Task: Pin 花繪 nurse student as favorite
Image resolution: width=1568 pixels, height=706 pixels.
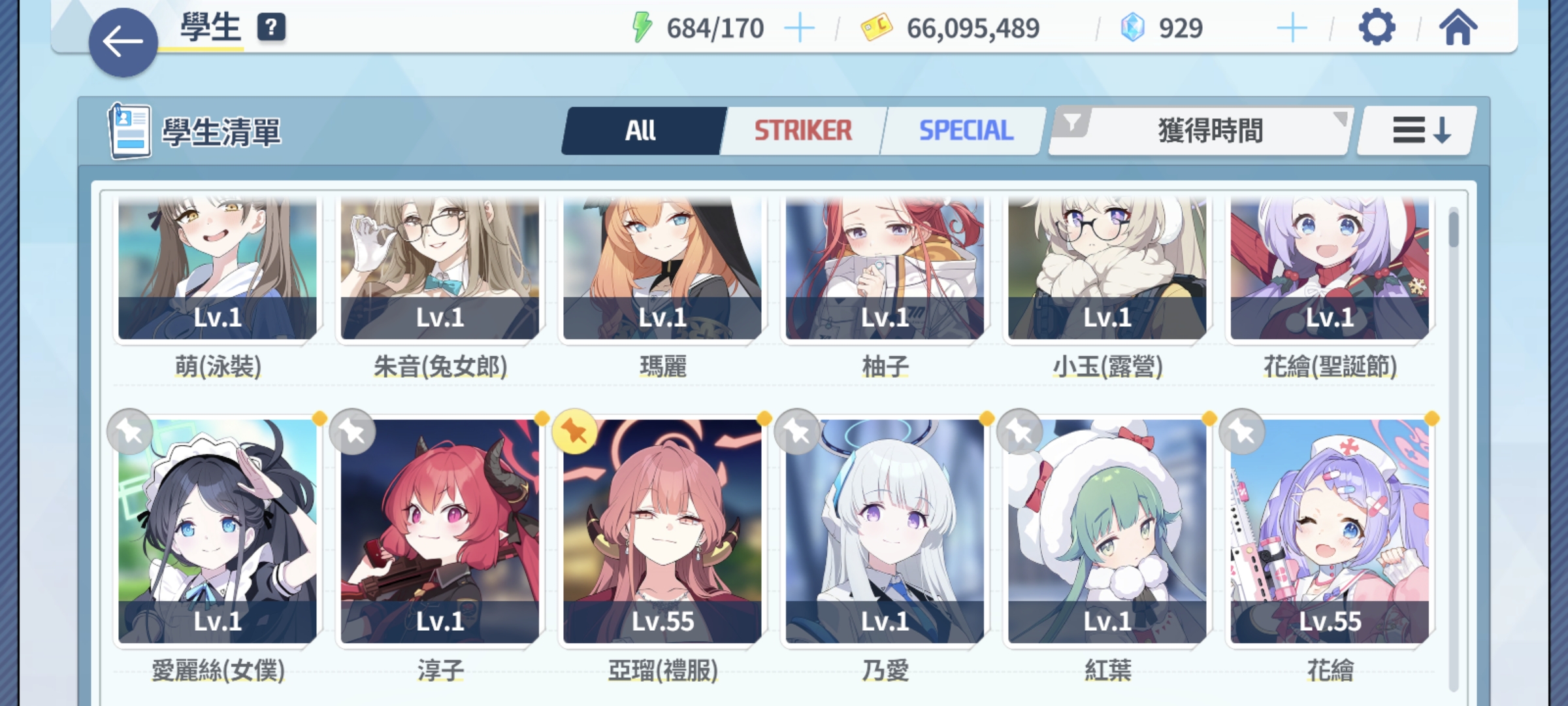Action: pyautogui.click(x=1242, y=431)
